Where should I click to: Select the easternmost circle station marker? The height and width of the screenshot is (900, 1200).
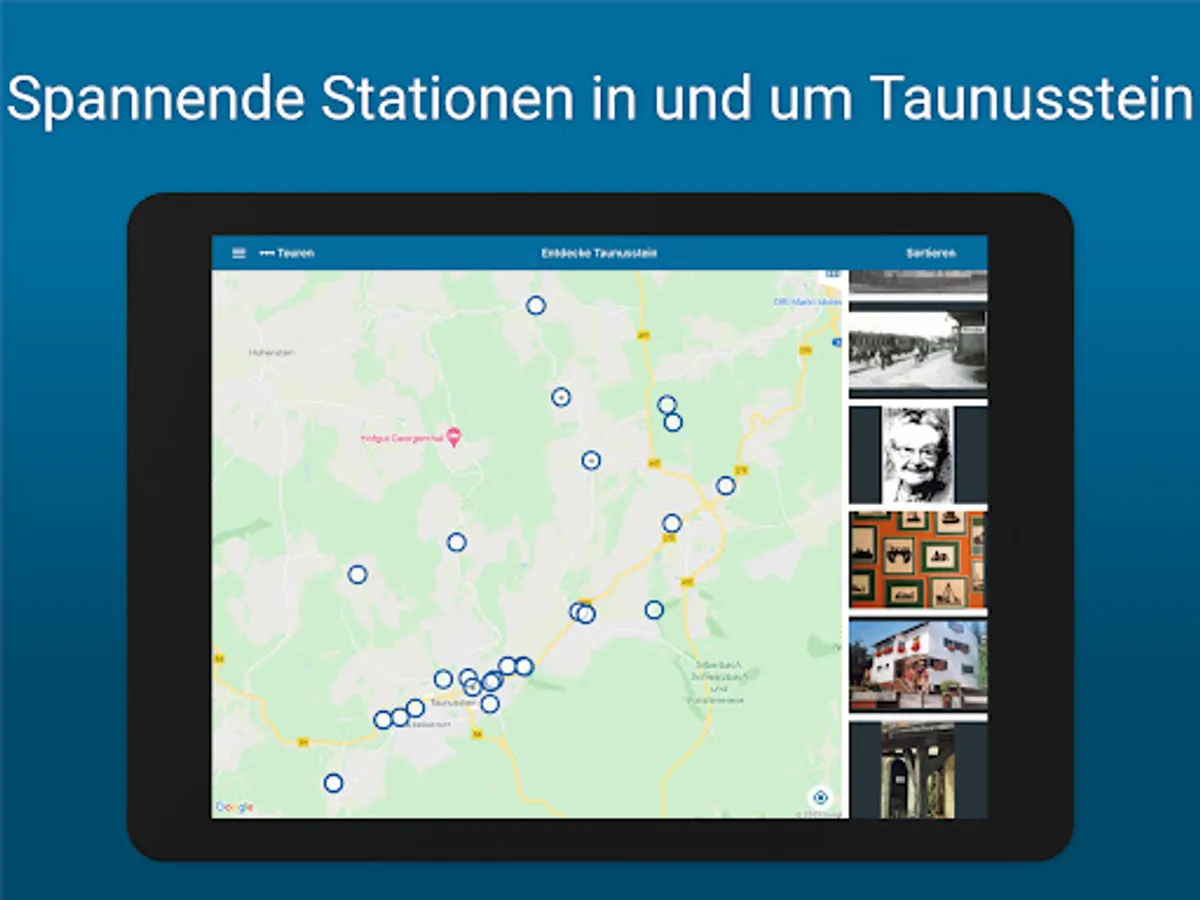click(726, 485)
